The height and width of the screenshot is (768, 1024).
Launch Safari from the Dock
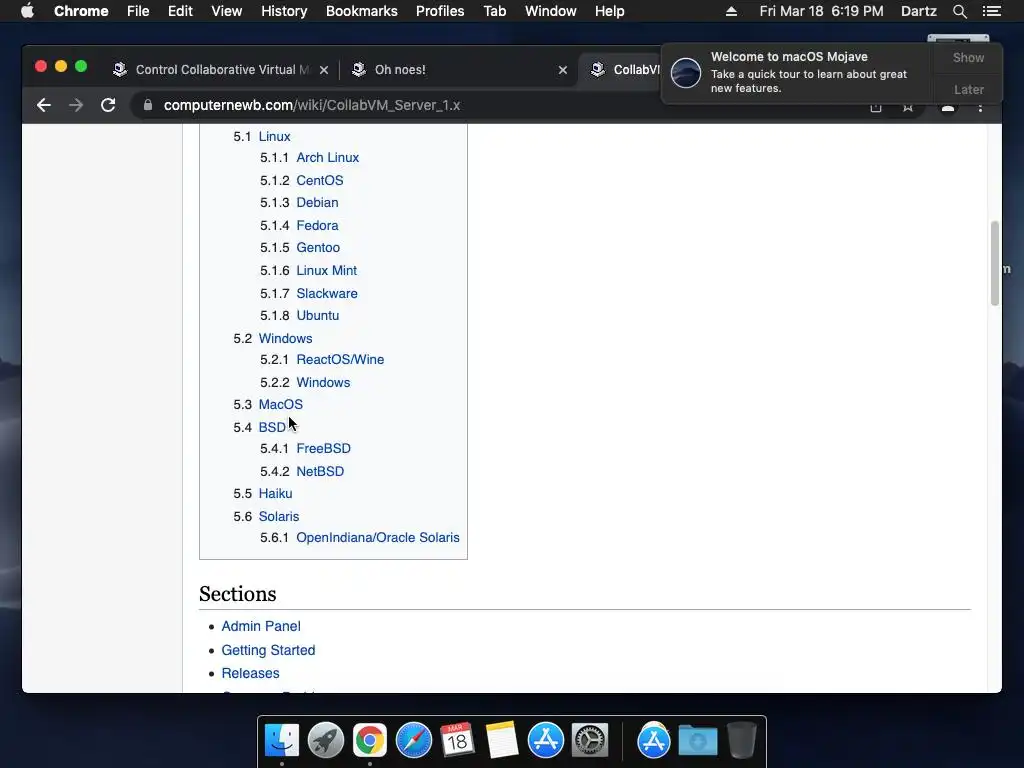tap(414, 741)
